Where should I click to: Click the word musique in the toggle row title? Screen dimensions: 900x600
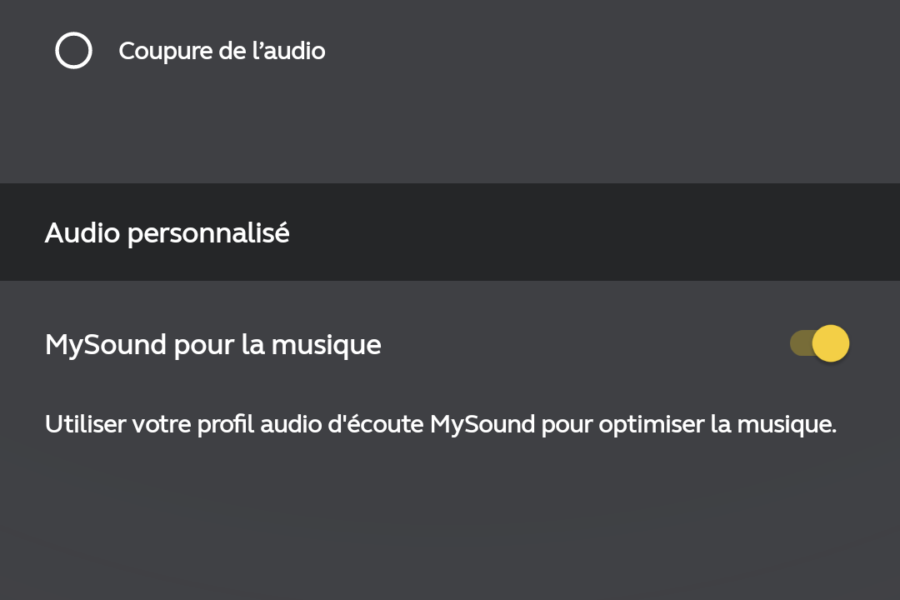click(x=326, y=346)
